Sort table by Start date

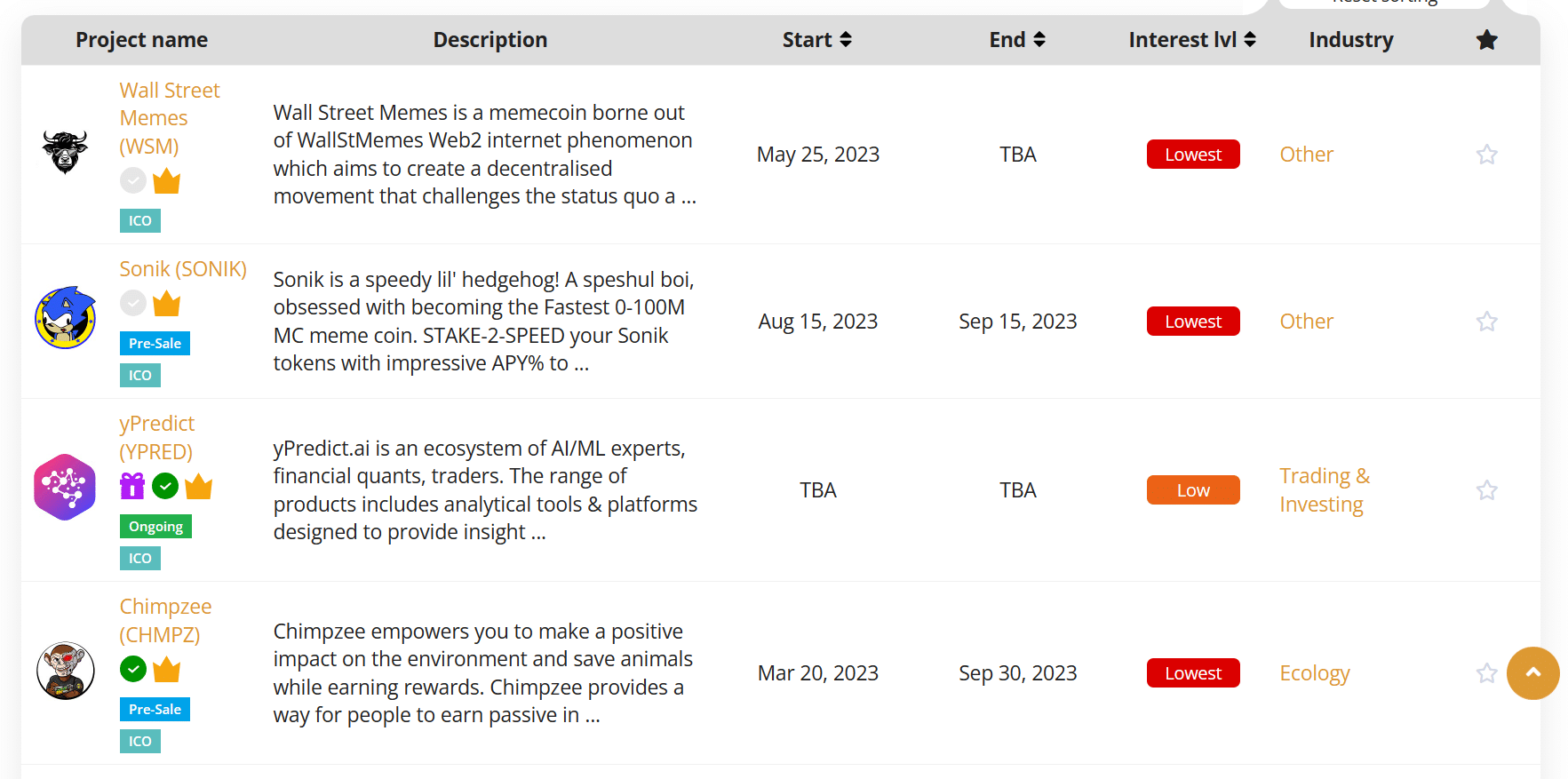tap(816, 40)
